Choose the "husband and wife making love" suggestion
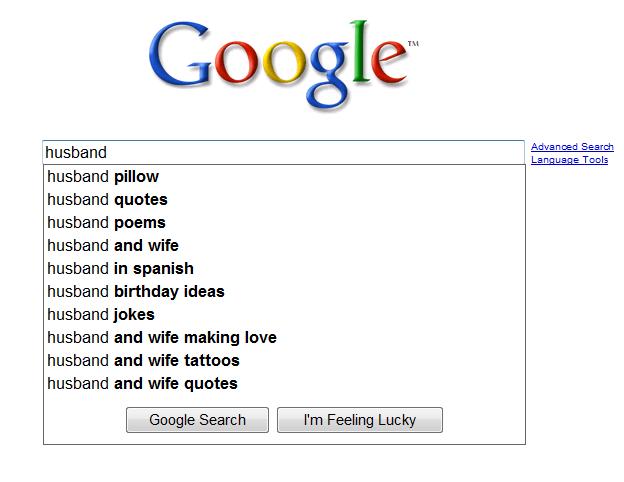 click(162, 338)
